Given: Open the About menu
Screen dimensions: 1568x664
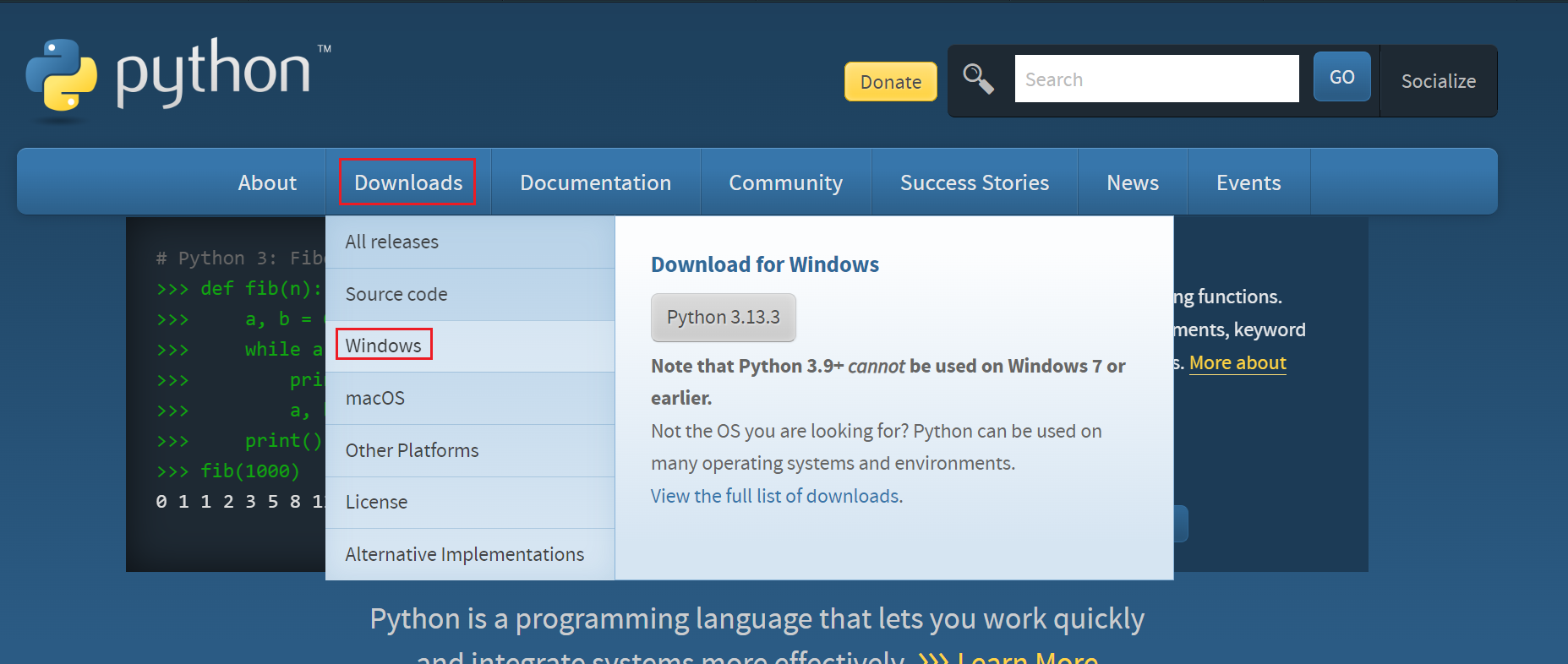Looking at the screenshot, I should click(267, 182).
